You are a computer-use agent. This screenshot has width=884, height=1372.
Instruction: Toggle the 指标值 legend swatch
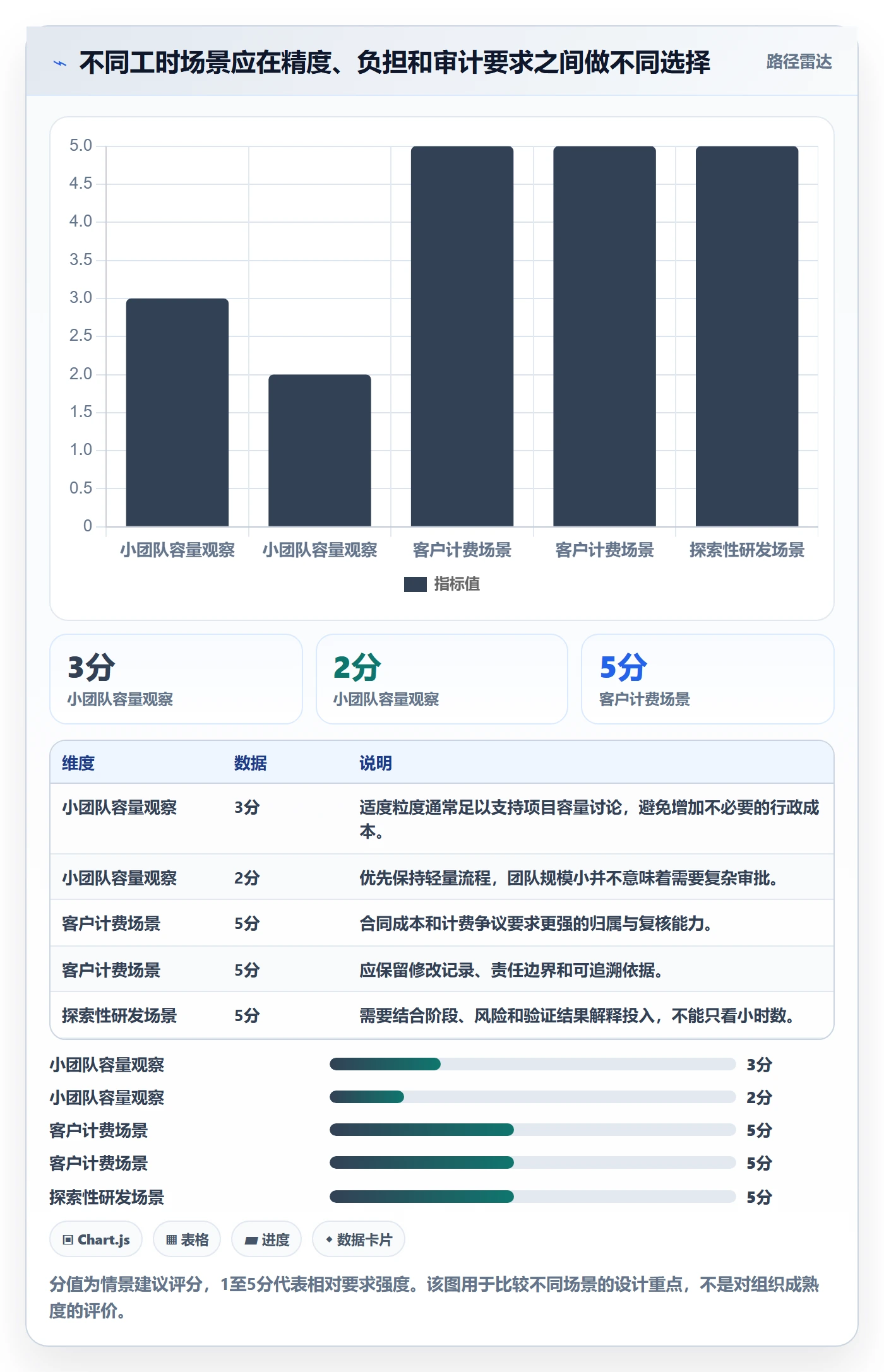(415, 584)
